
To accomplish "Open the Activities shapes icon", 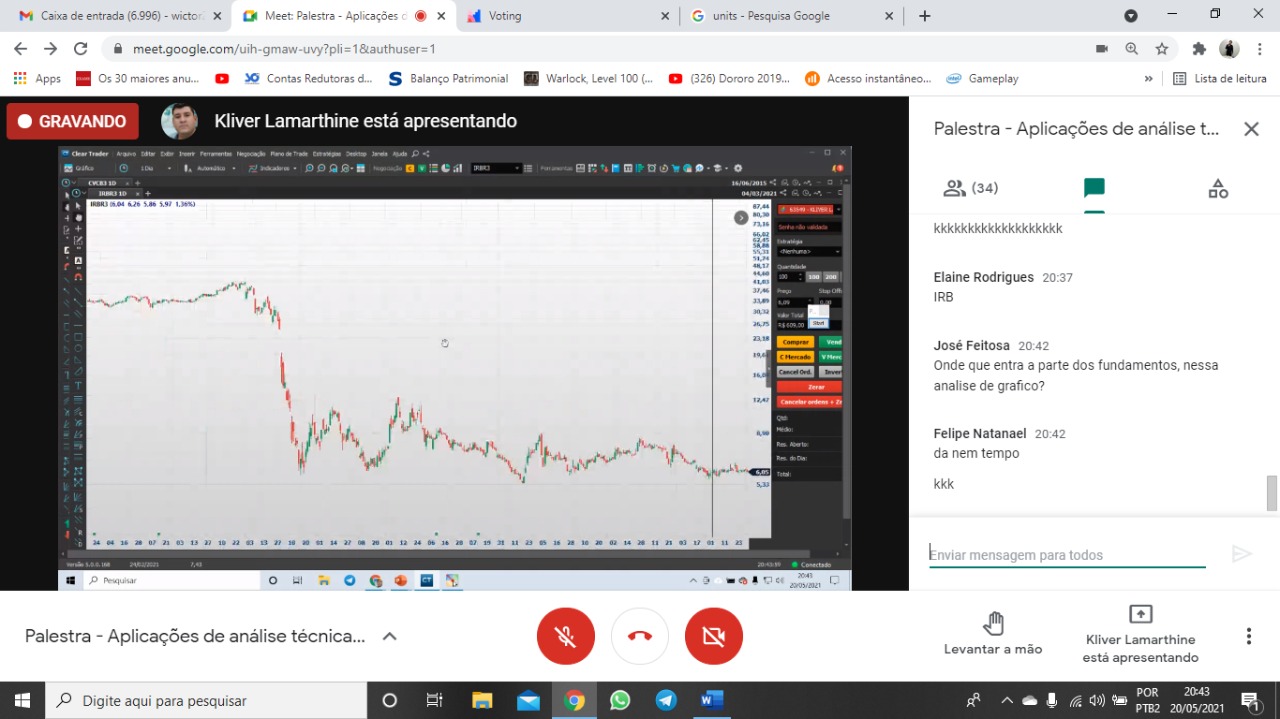I will (x=1217, y=188).
